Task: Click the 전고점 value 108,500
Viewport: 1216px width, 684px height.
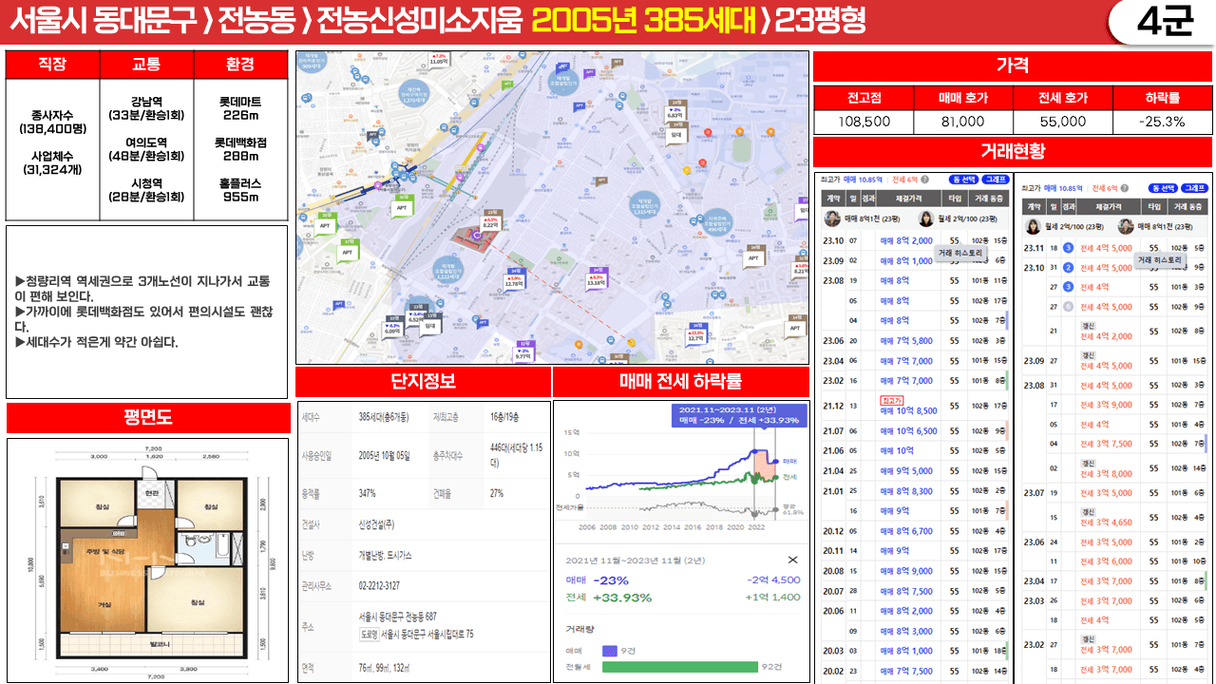Action: [863, 122]
